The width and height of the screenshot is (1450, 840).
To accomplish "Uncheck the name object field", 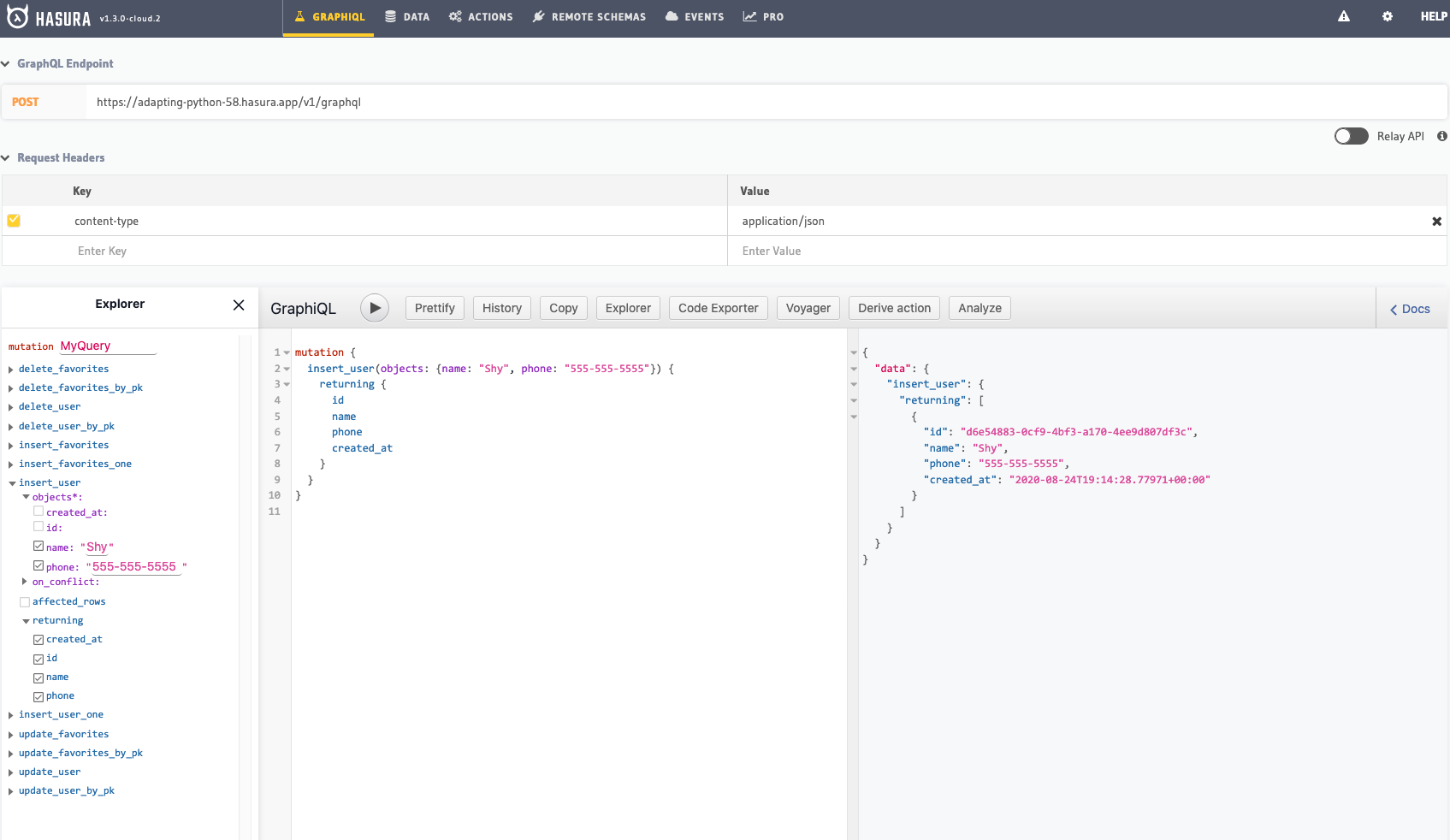I will 38,546.
